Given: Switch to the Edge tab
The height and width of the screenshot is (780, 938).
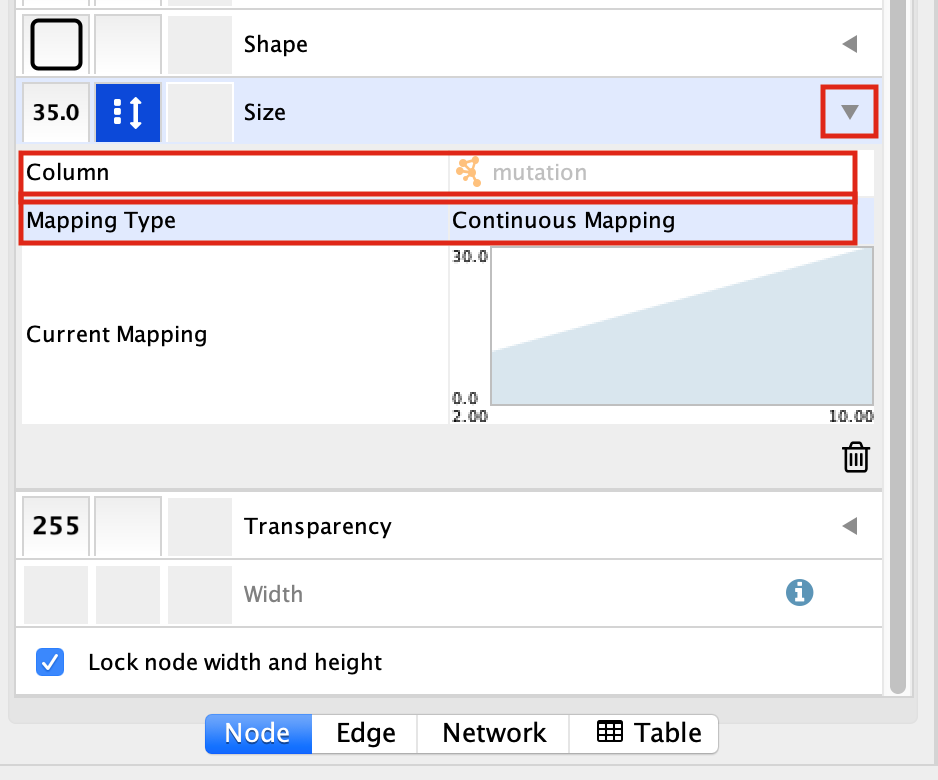Looking at the screenshot, I should (365, 733).
